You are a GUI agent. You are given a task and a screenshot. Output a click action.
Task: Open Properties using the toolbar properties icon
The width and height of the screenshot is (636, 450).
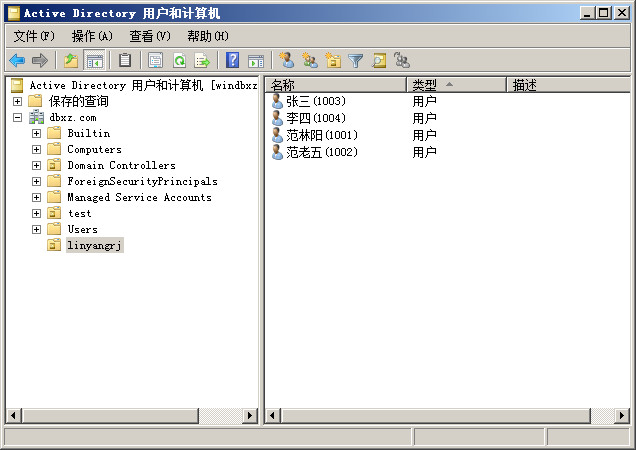click(x=155, y=61)
